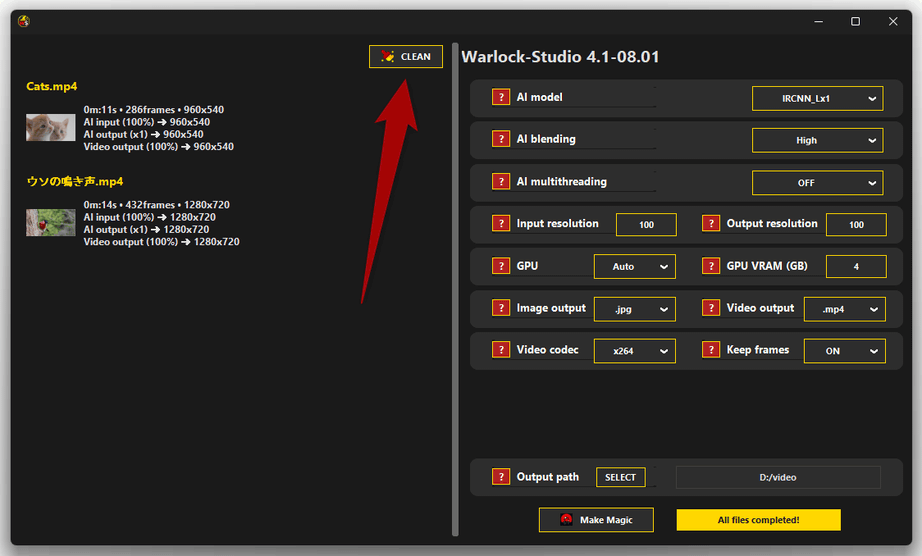Open the GPU Auto selection dropdown
This screenshot has width=922, height=556.
pyautogui.click(x=635, y=267)
